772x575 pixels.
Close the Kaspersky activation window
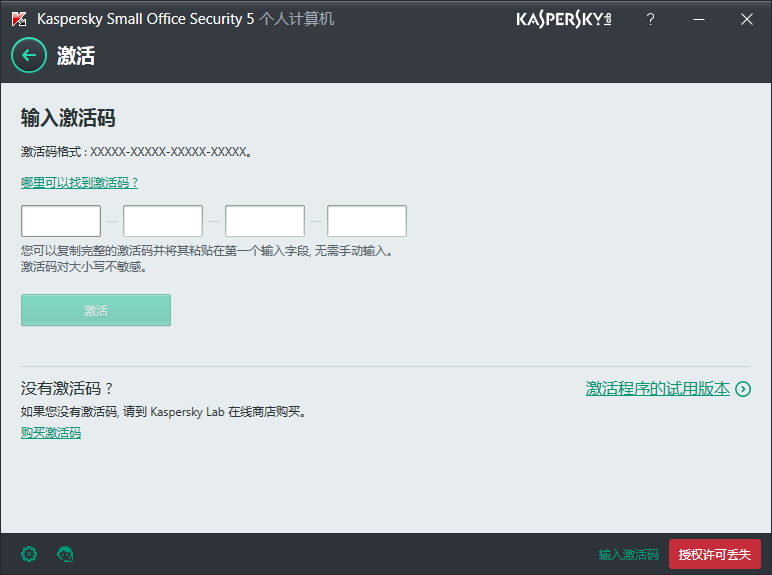tap(747, 19)
